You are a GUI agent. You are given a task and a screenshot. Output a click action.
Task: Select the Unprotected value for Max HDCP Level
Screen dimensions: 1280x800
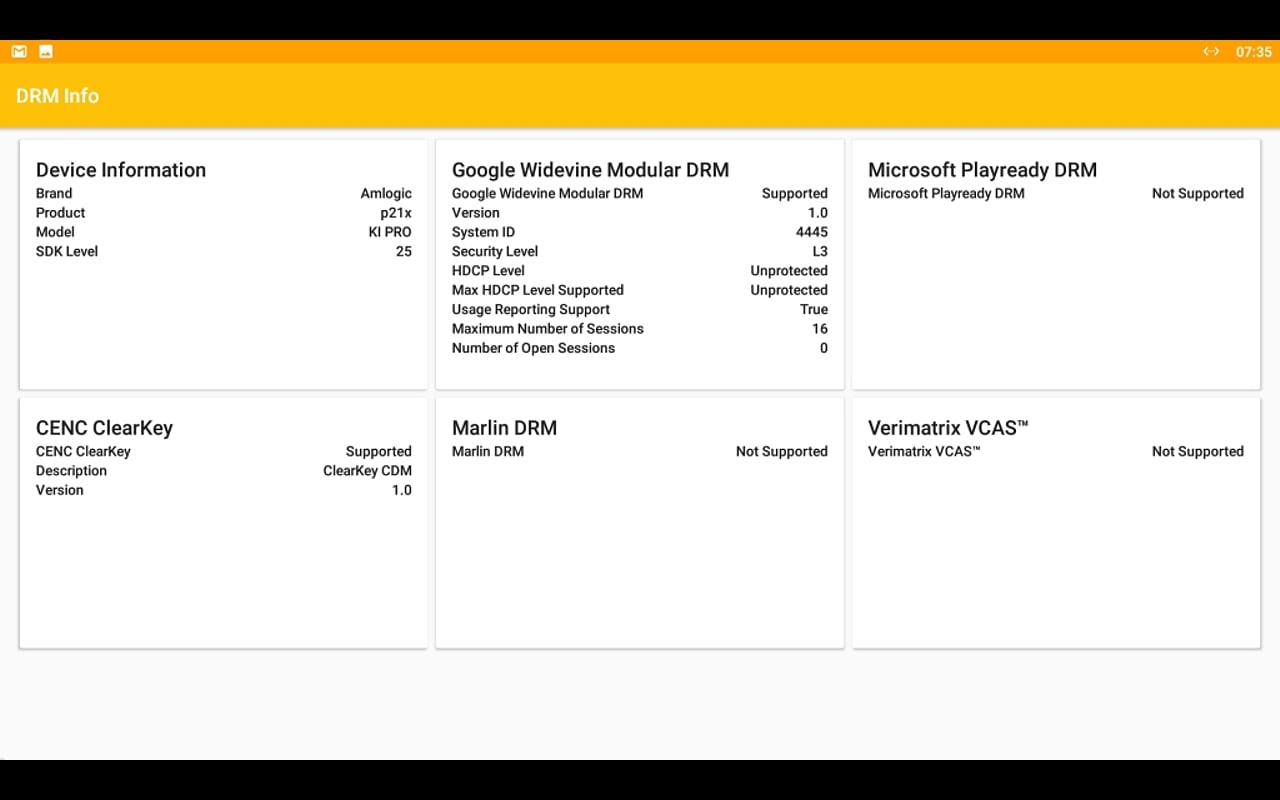[x=789, y=290]
